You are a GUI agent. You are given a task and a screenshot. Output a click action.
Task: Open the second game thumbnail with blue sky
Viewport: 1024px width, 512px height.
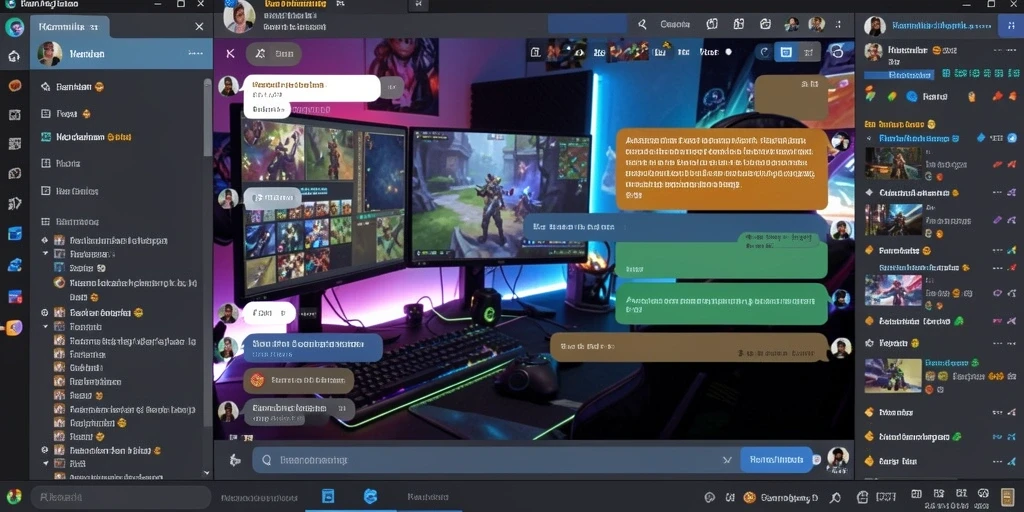(x=893, y=219)
